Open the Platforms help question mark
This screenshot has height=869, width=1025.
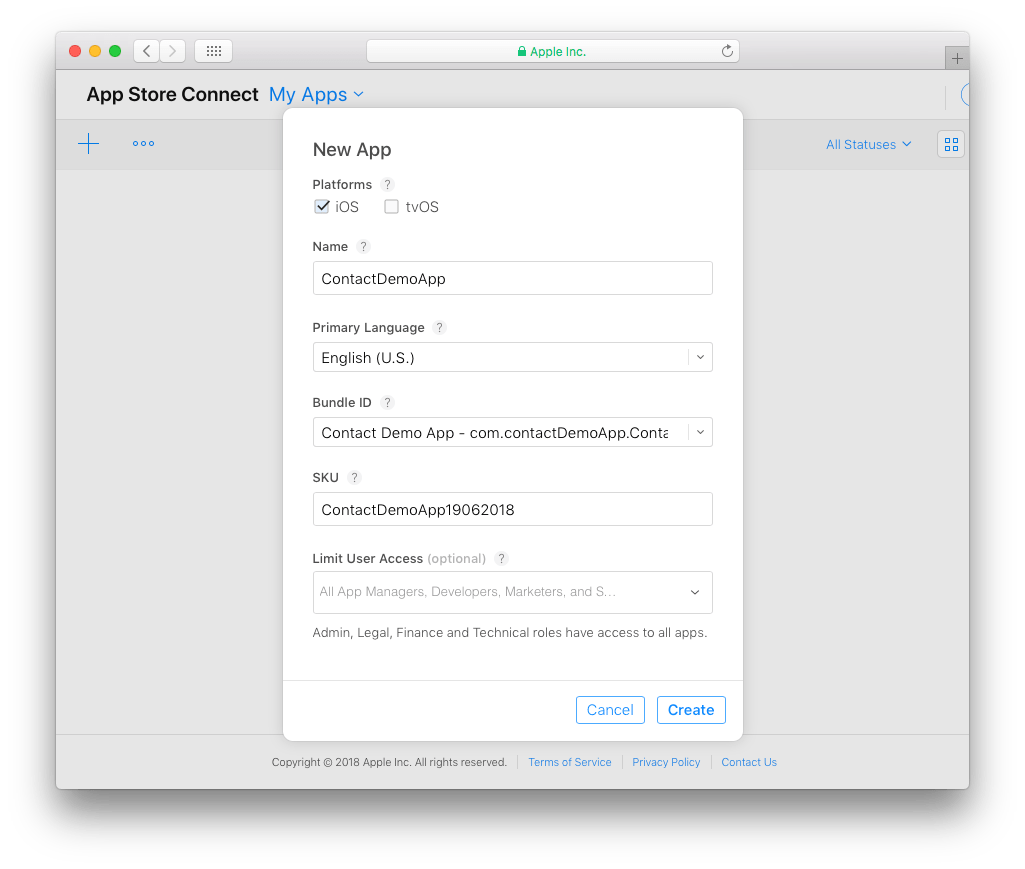click(387, 184)
